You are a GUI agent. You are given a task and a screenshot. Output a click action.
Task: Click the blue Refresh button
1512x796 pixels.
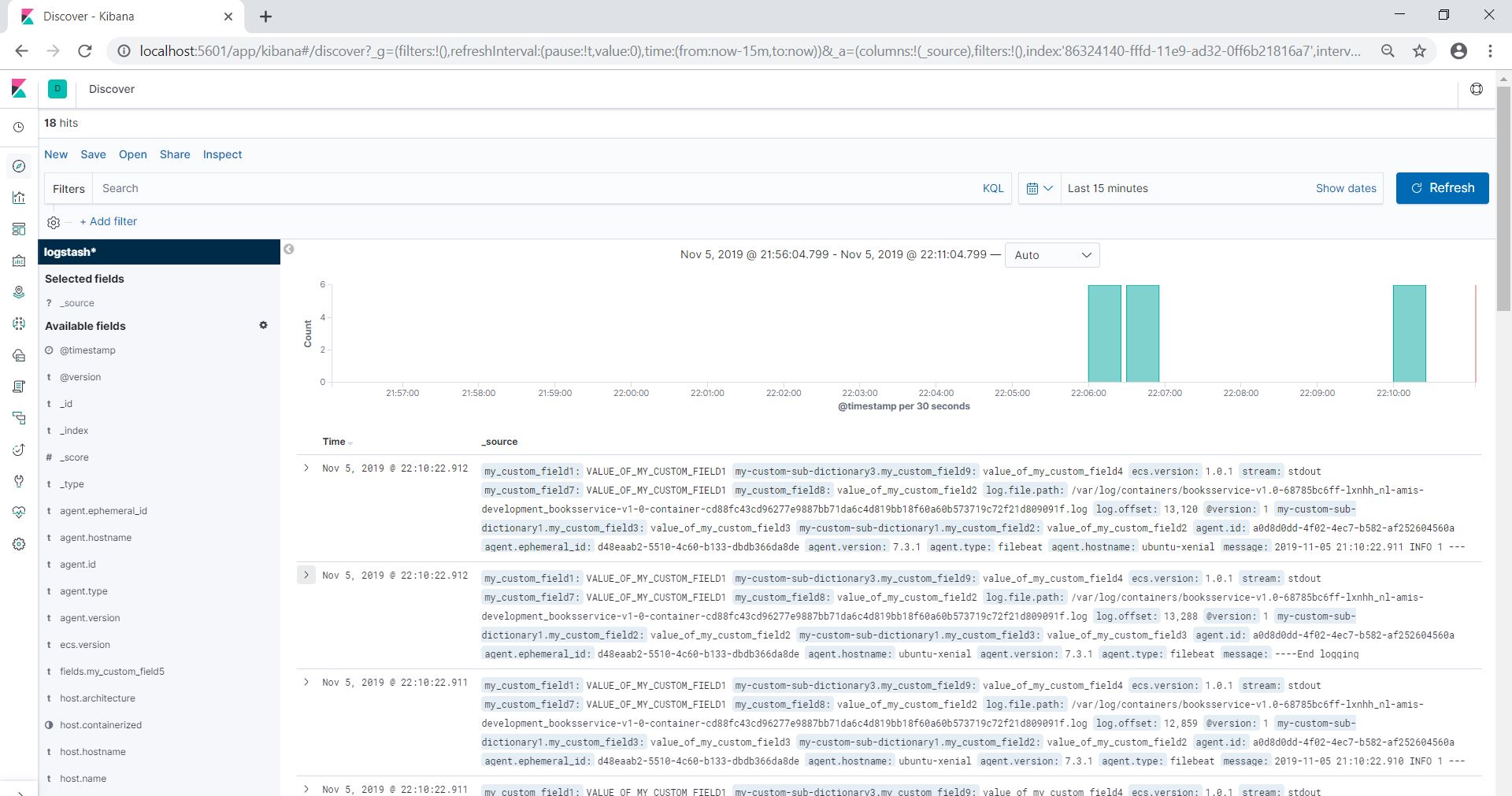click(1441, 188)
